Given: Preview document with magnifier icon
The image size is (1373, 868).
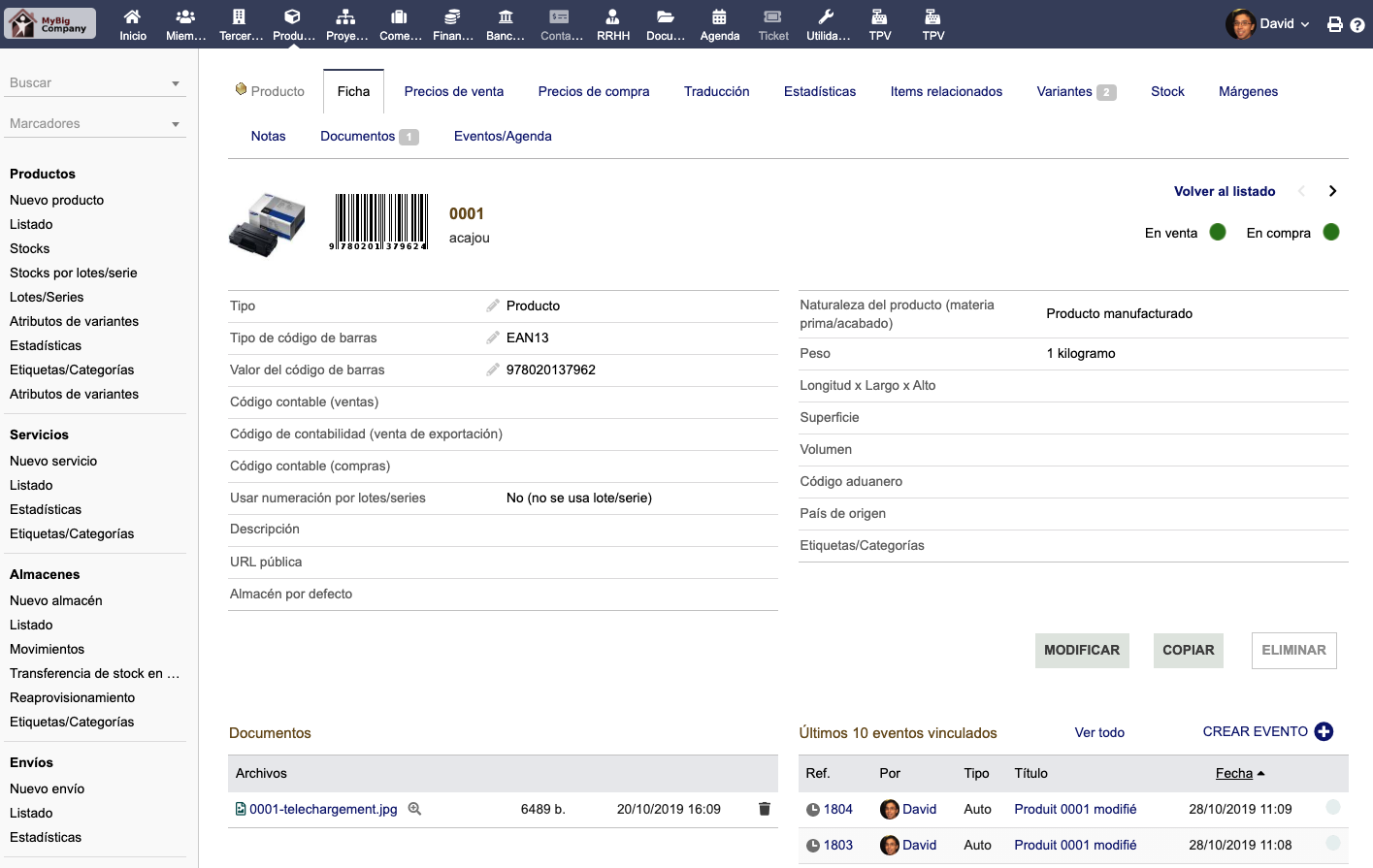Looking at the screenshot, I should 414,809.
